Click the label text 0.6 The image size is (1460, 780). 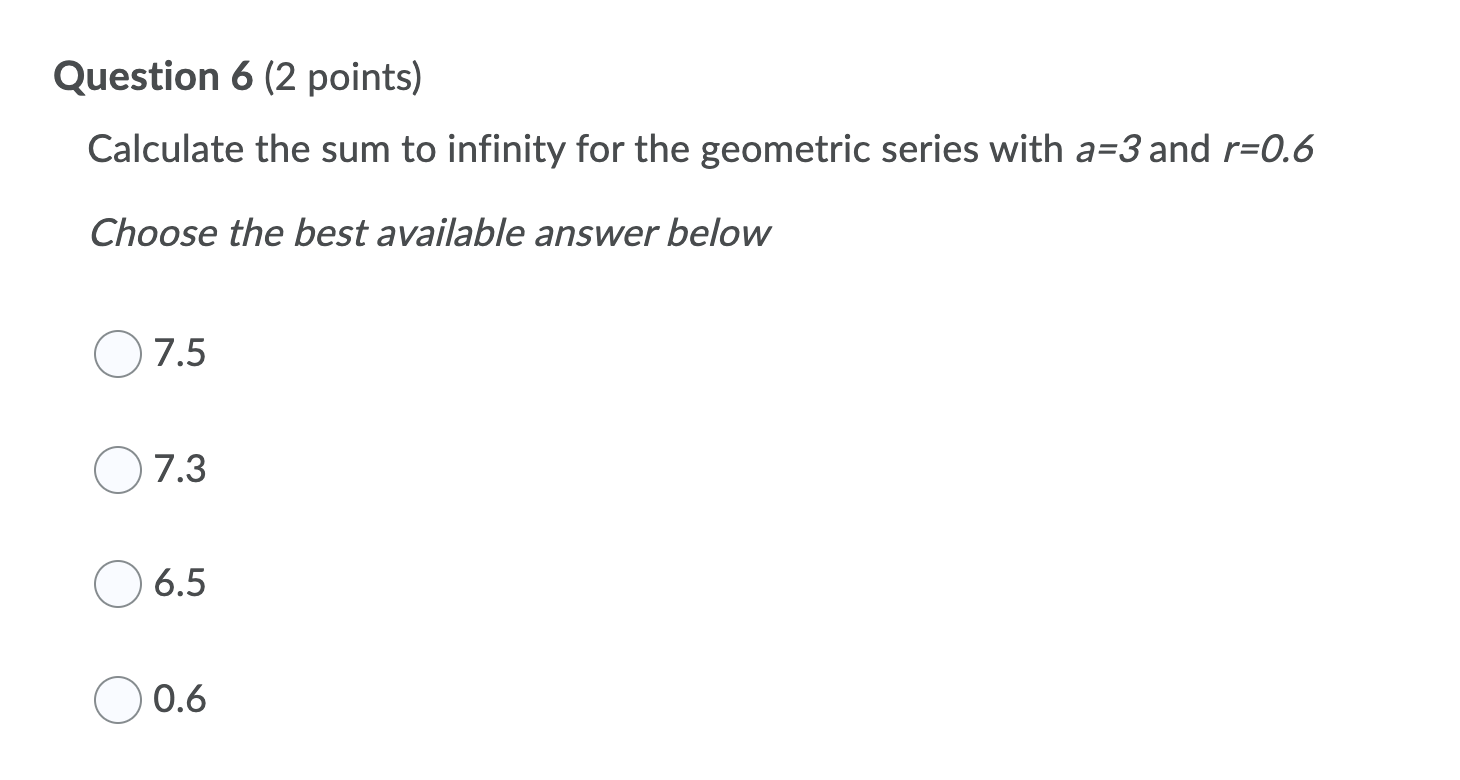[x=180, y=700]
